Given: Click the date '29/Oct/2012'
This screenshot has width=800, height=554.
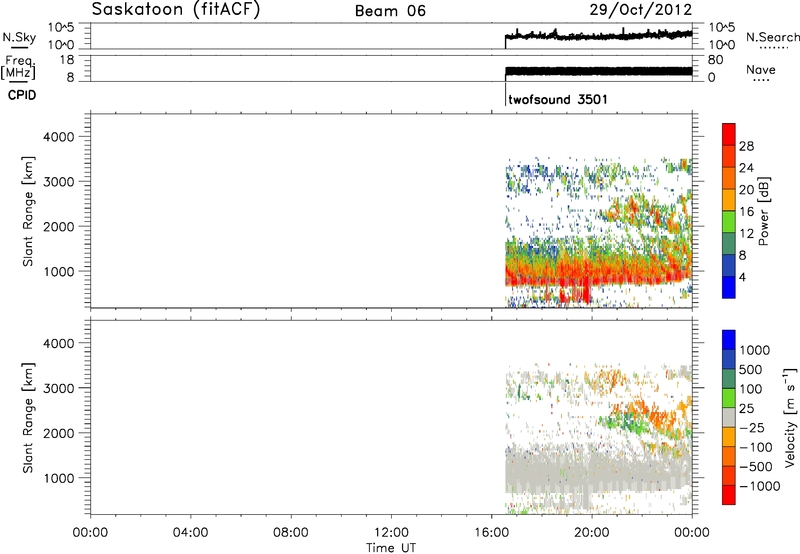Looking at the screenshot, I should (x=641, y=10).
